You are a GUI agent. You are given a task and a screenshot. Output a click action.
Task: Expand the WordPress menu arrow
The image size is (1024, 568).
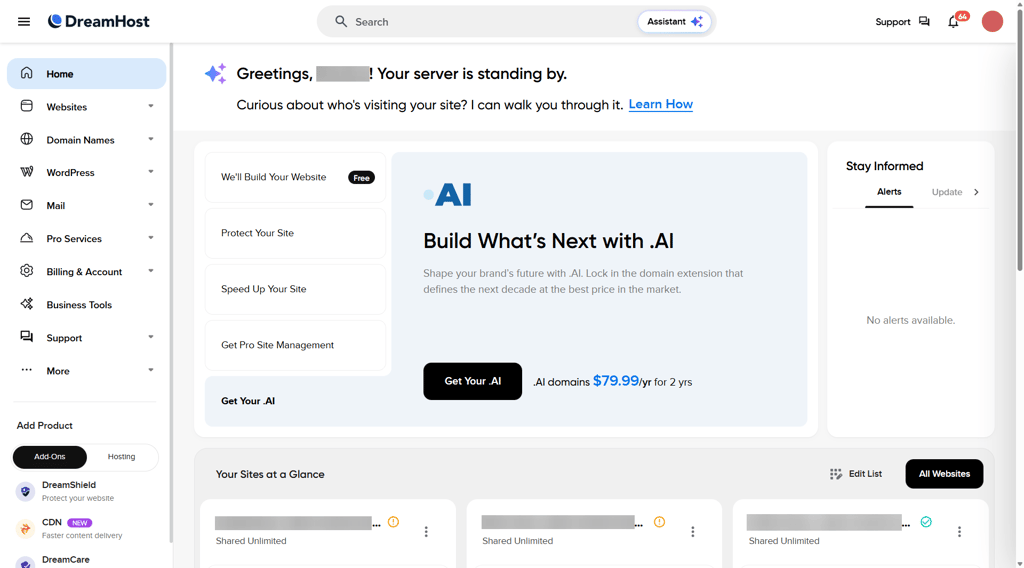[151, 172]
